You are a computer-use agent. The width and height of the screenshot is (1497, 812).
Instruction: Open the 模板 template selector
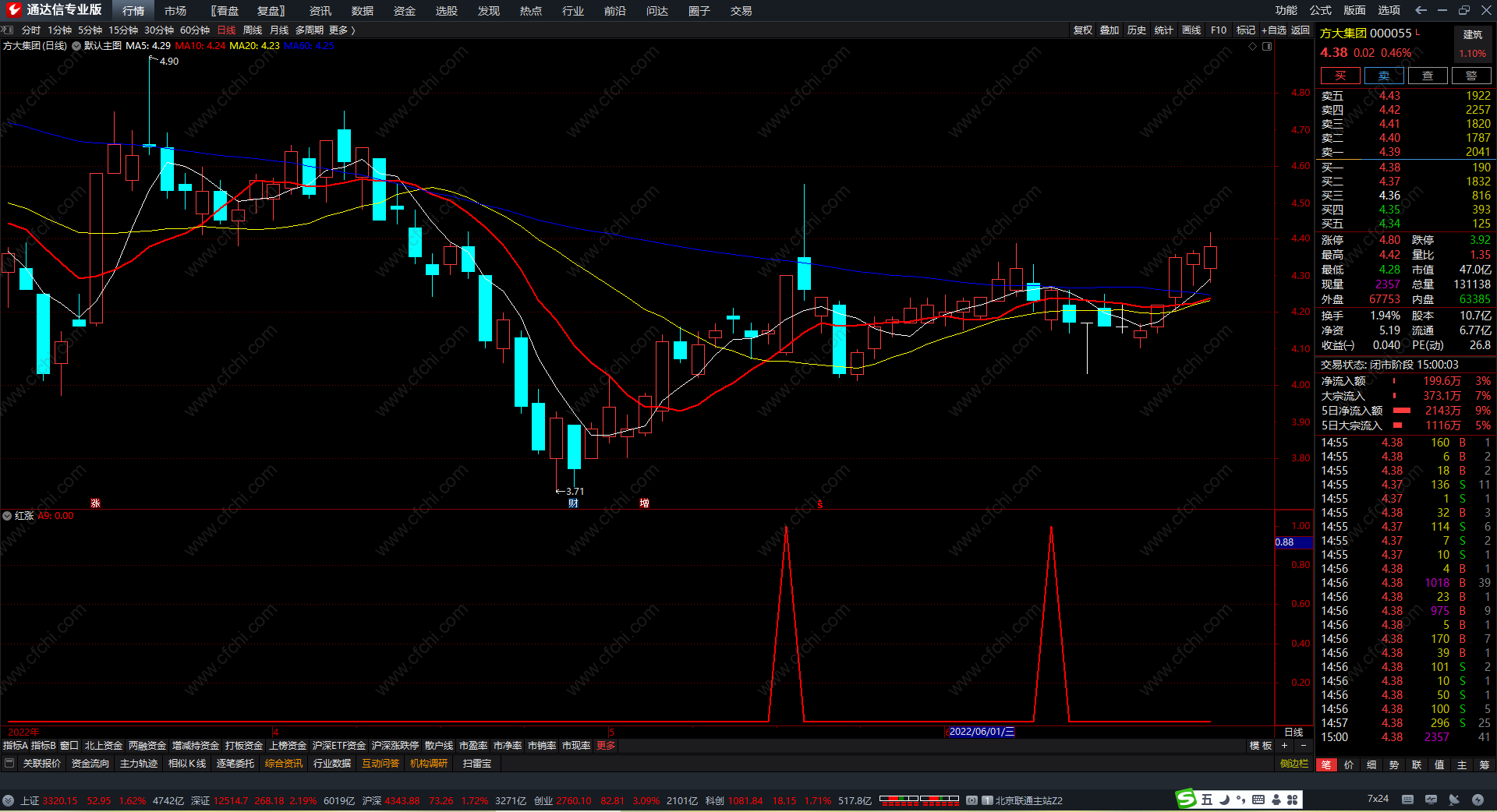[1261, 746]
